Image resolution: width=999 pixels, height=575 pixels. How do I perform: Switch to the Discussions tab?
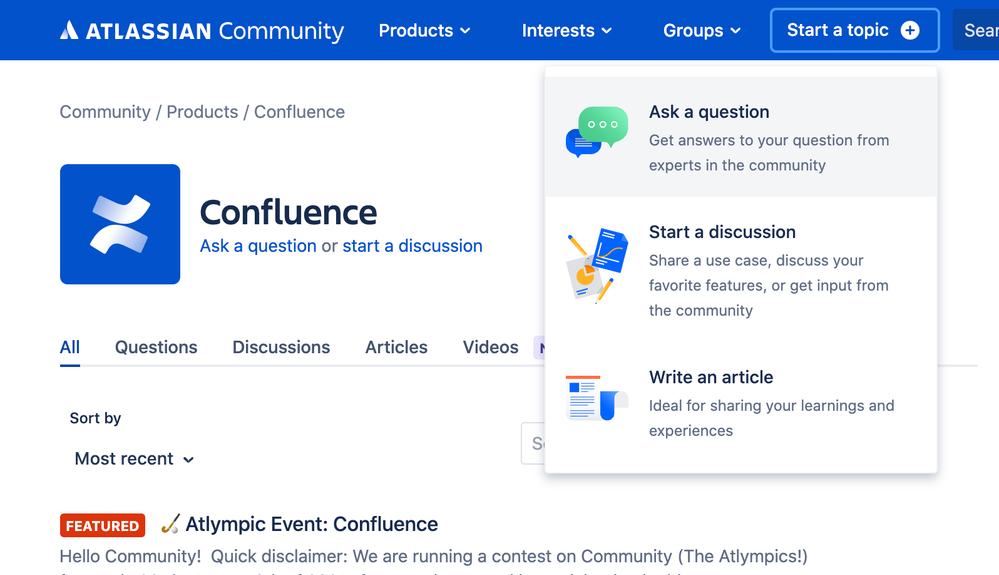coord(281,347)
